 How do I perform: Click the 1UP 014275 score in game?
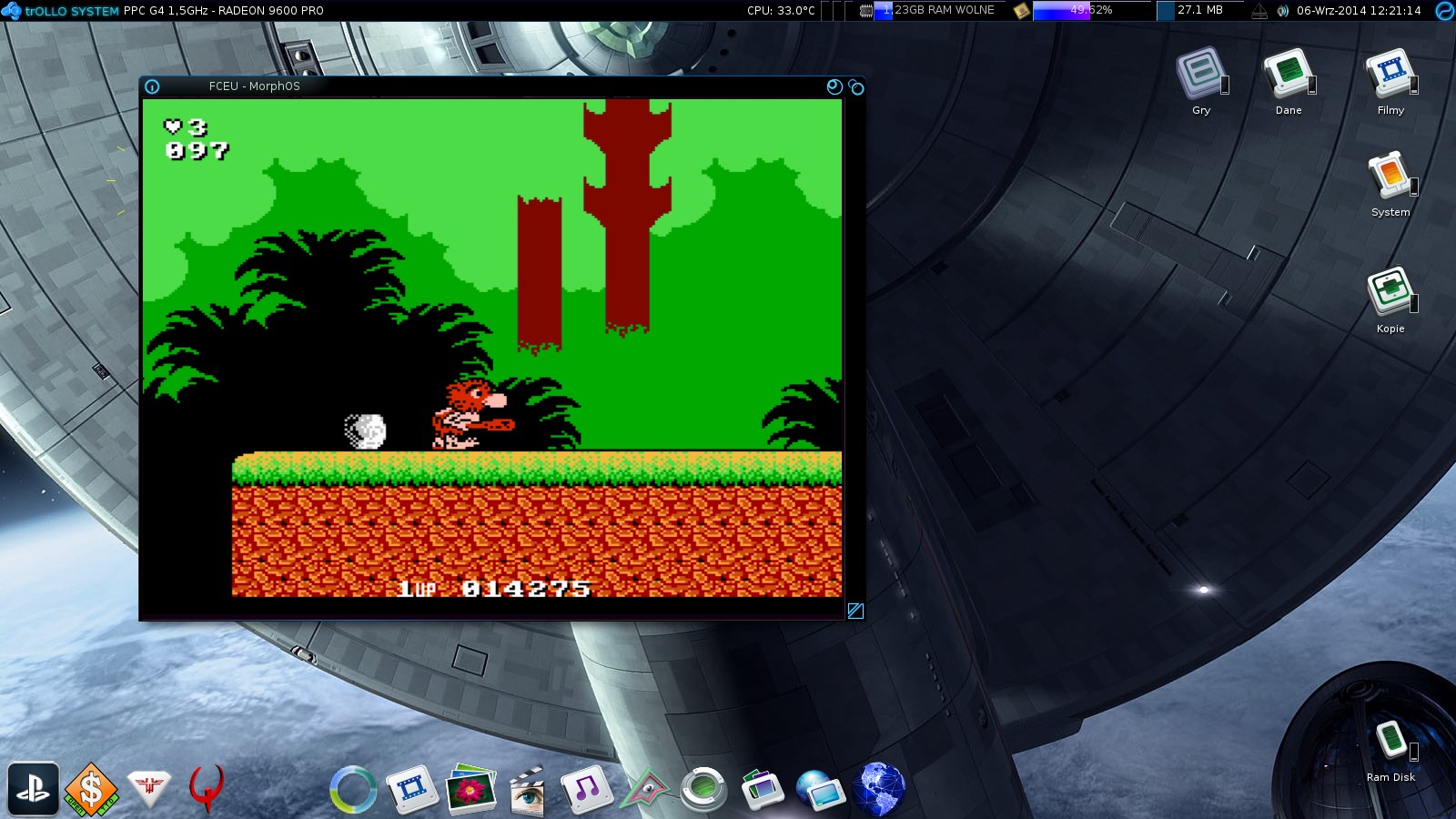point(494,589)
